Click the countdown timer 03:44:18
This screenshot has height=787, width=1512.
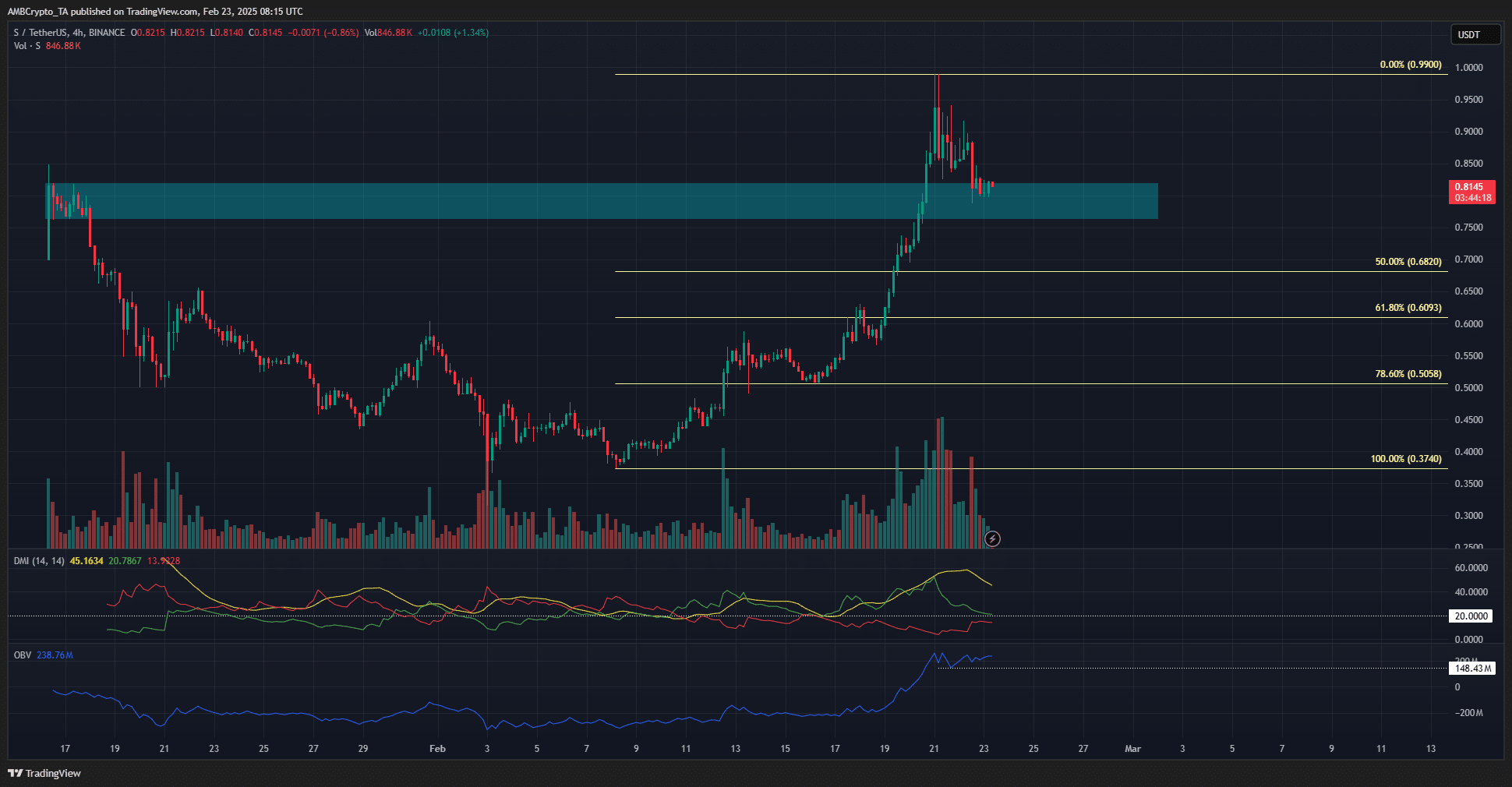pyautogui.click(x=1473, y=198)
